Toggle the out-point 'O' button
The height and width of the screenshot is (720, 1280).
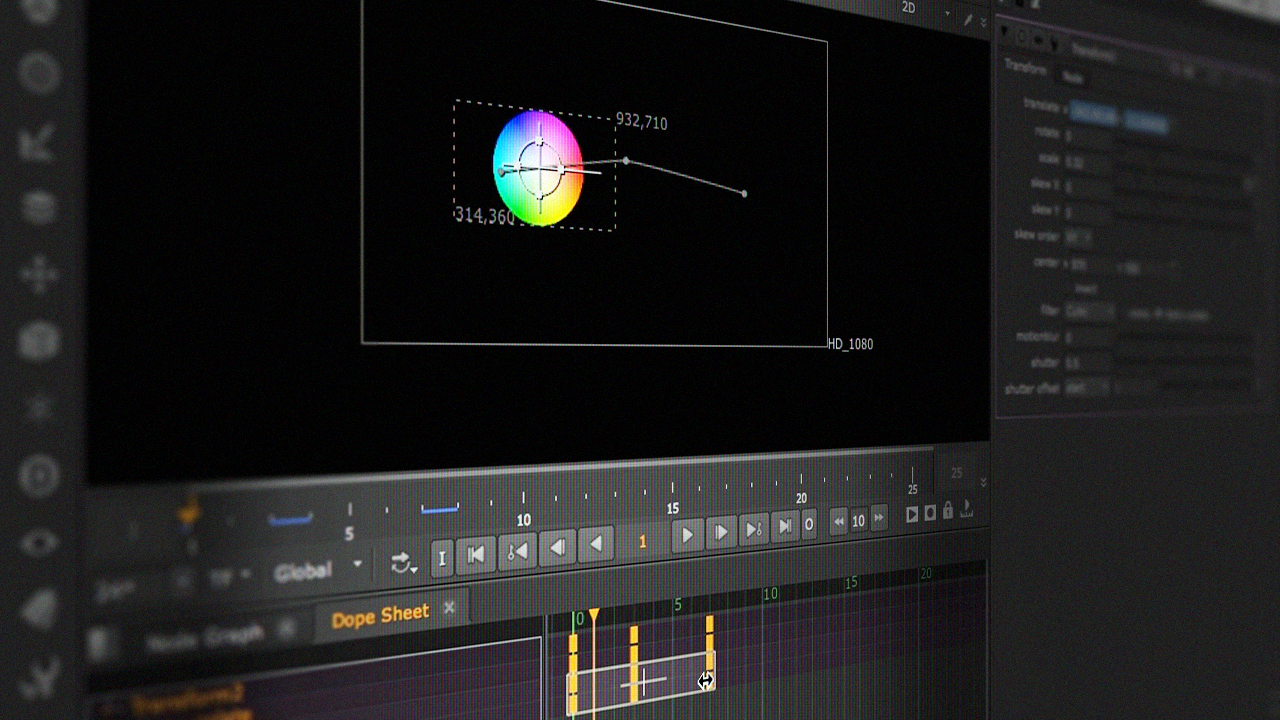click(x=809, y=524)
